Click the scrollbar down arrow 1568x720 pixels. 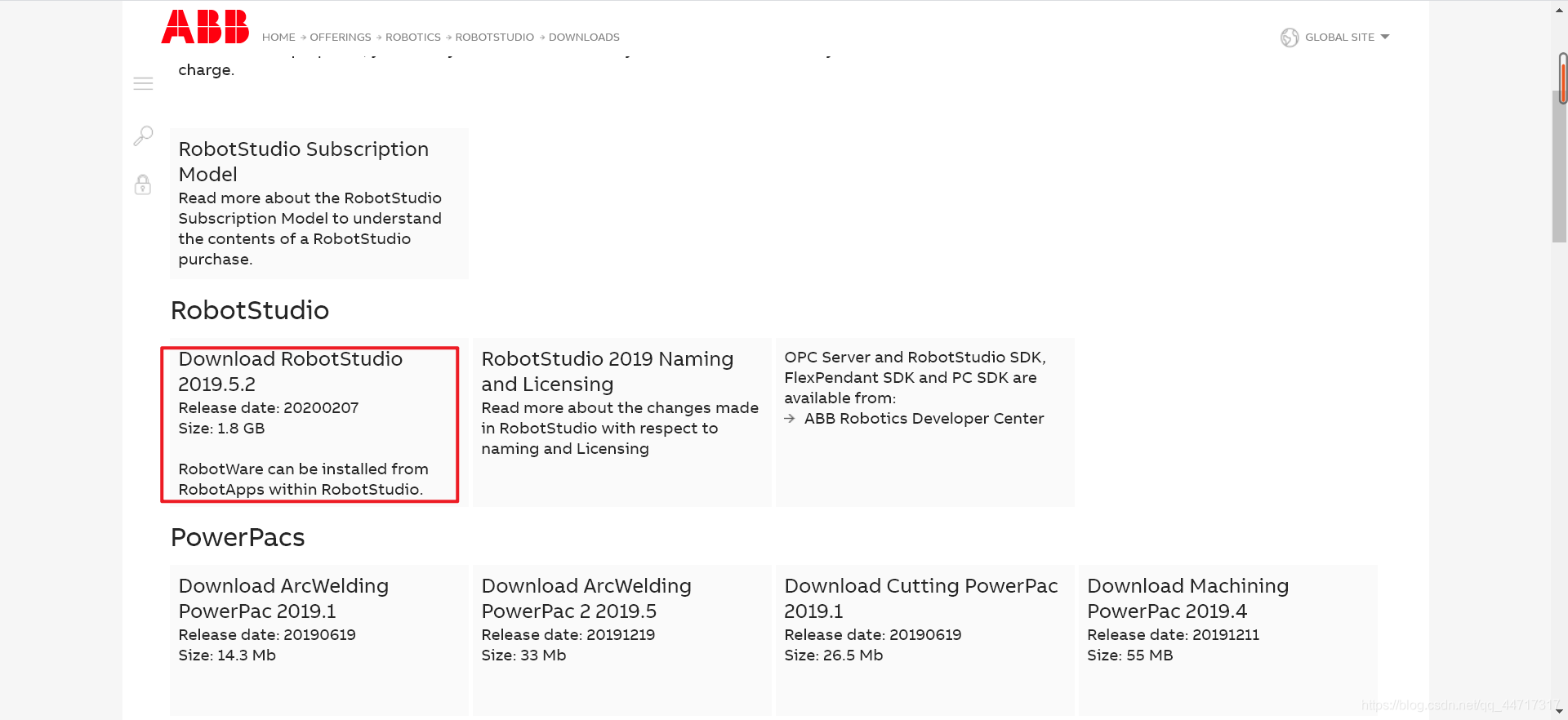(1560, 712)
